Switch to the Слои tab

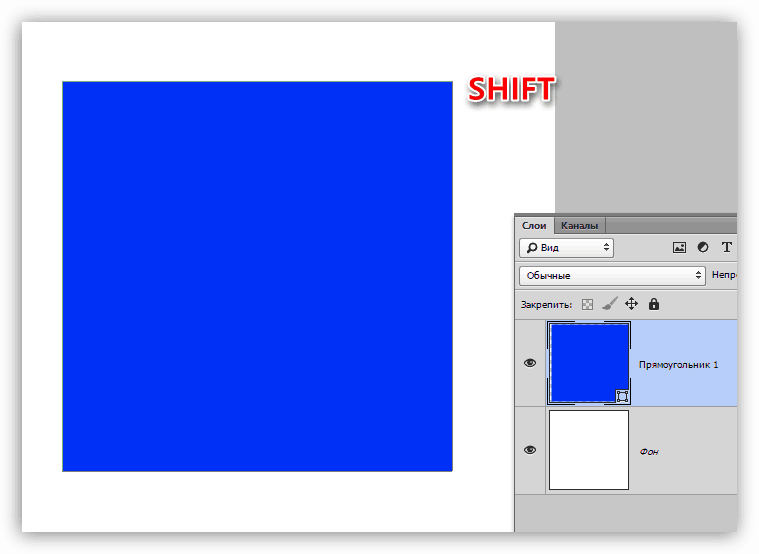tap(534, 226)
